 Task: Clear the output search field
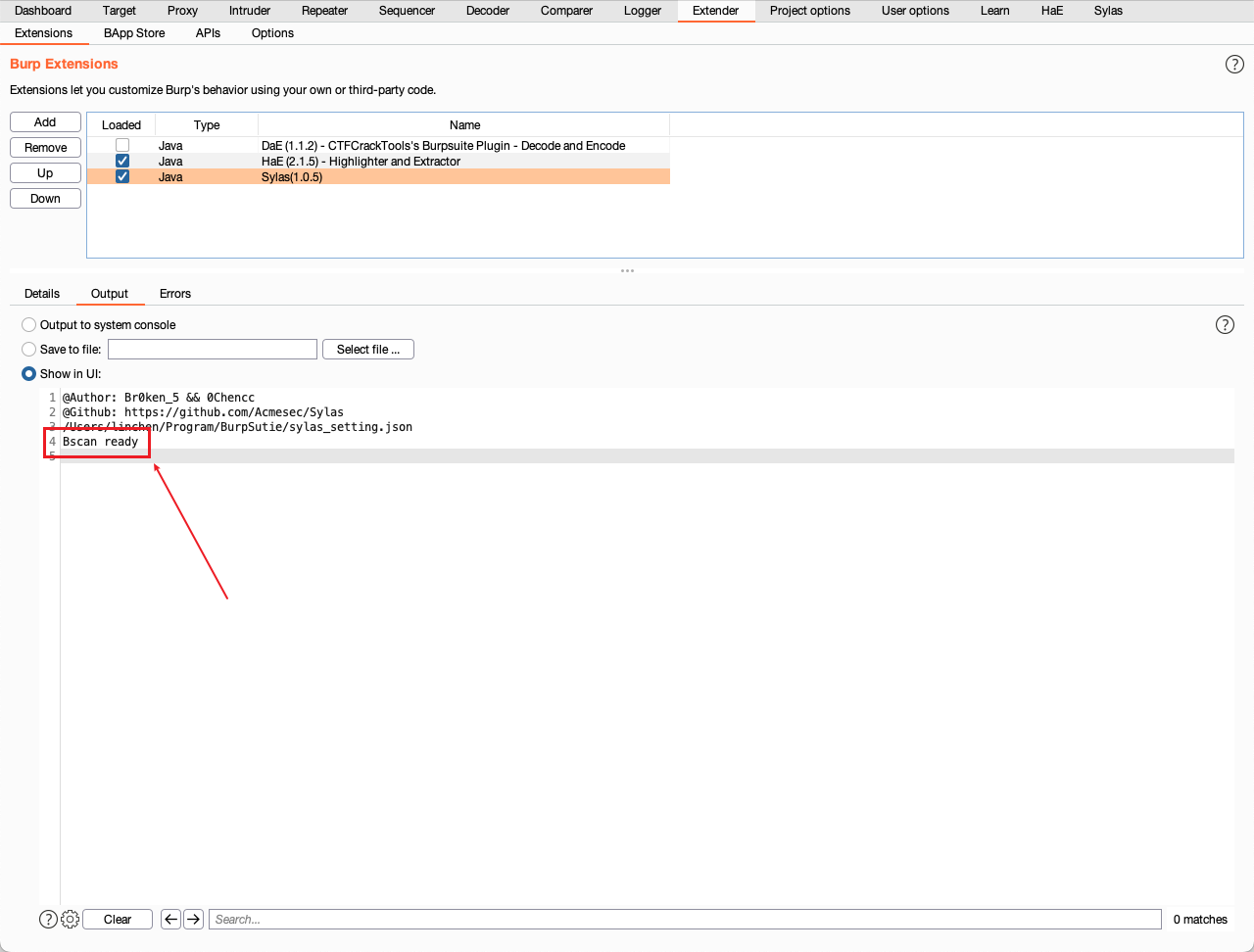118,919
